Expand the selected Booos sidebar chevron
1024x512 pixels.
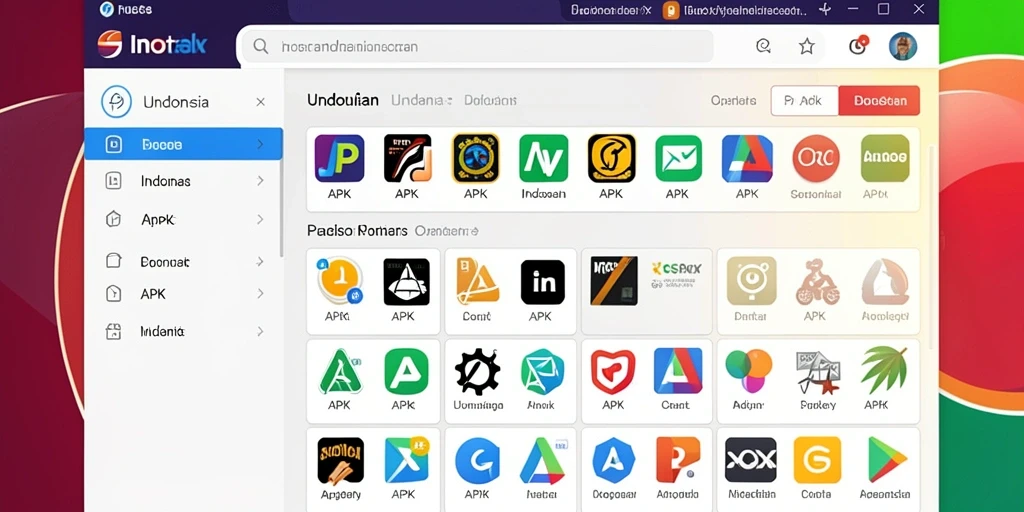point(260,144)
